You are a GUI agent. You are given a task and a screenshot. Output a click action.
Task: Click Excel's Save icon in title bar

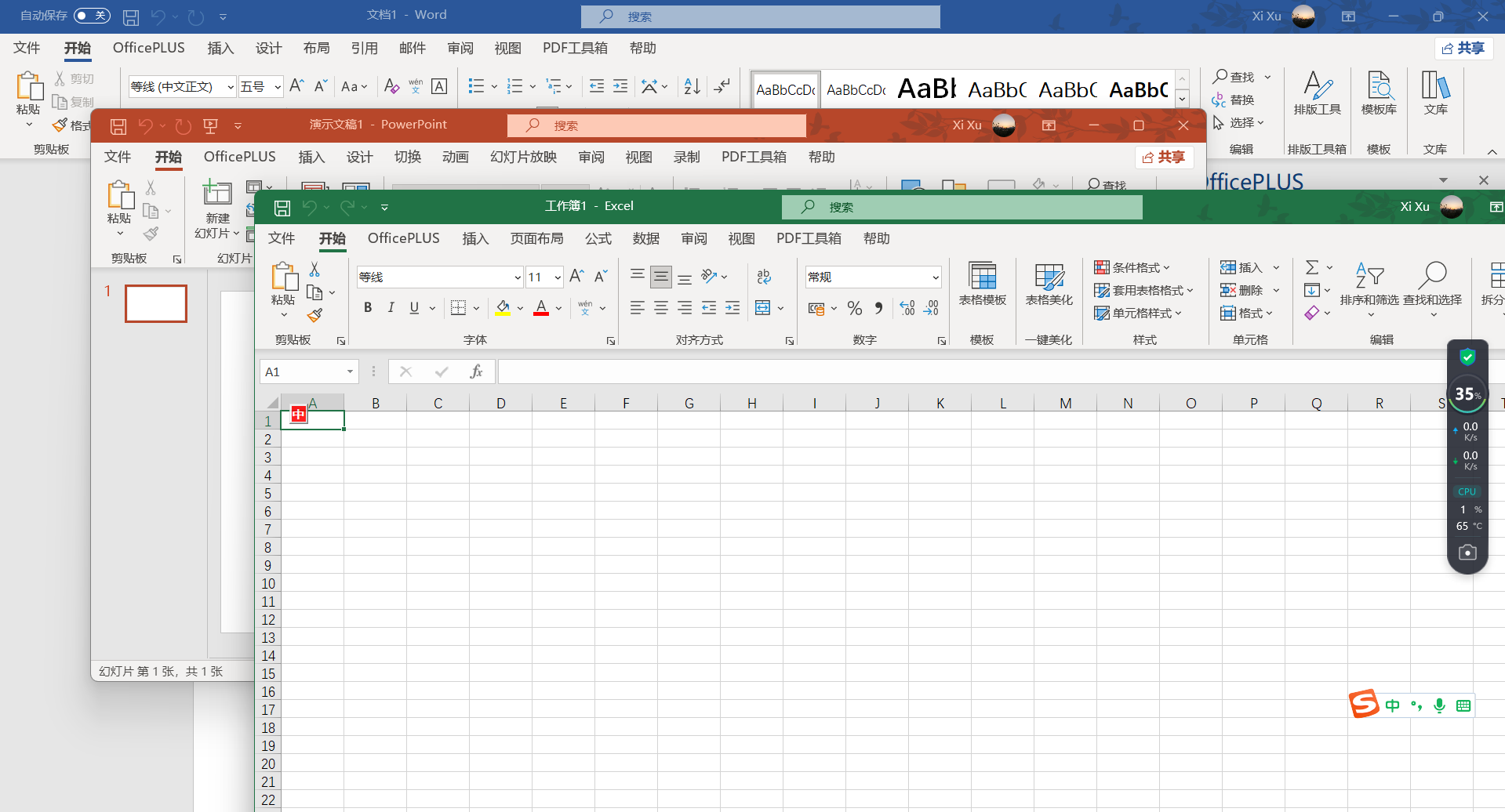point(282,208)
